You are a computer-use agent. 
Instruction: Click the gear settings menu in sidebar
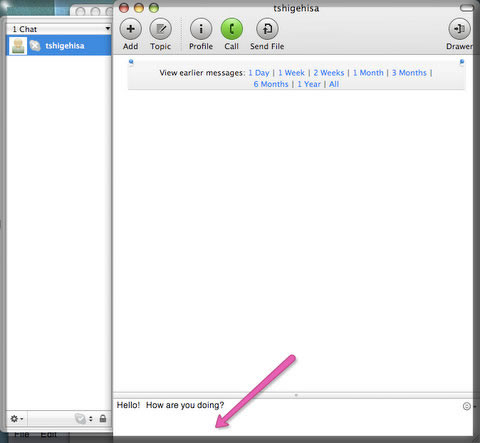(16, 418)
